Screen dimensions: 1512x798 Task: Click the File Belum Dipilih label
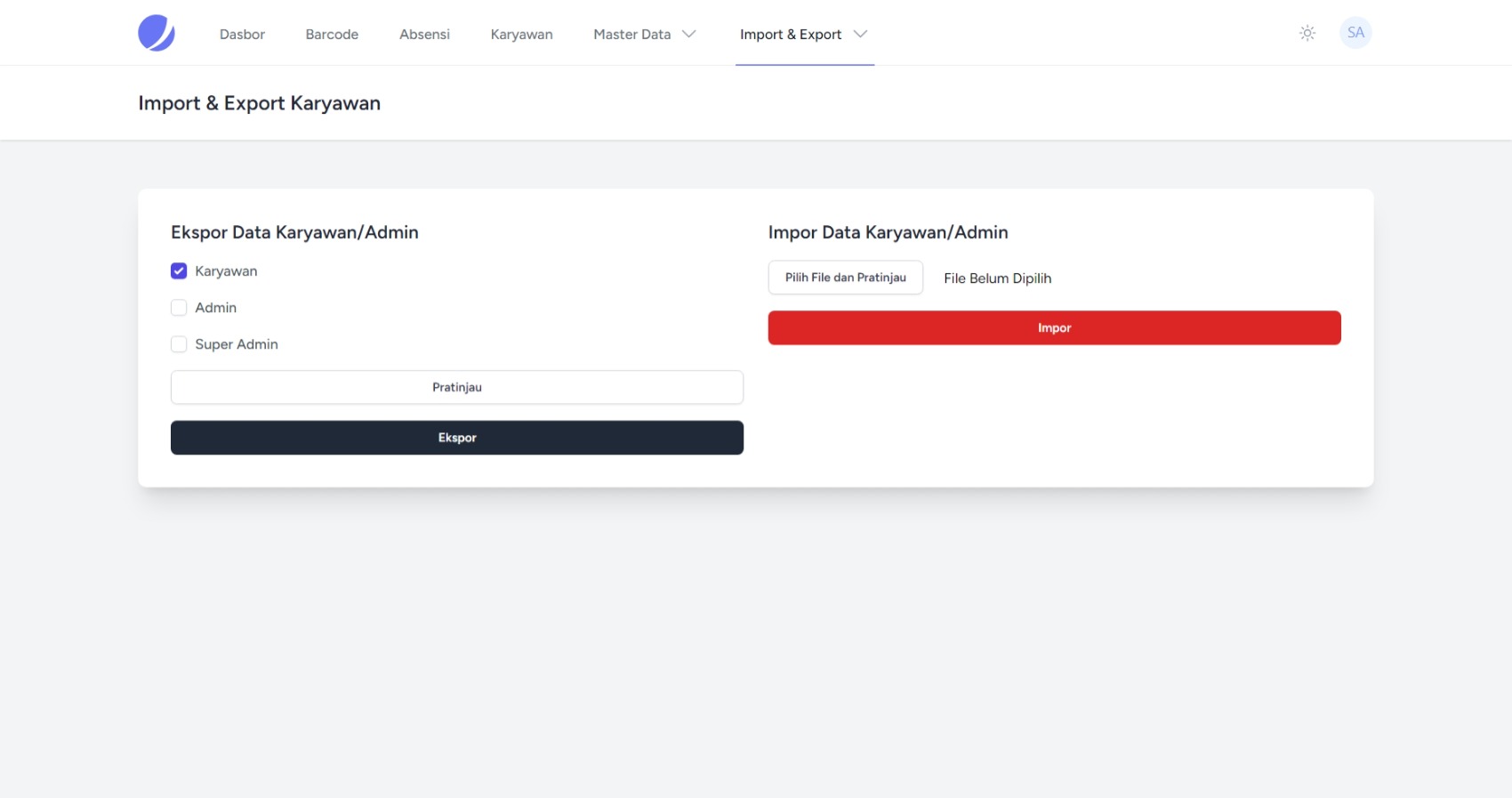pyautogui.click(x=997, y=278)
